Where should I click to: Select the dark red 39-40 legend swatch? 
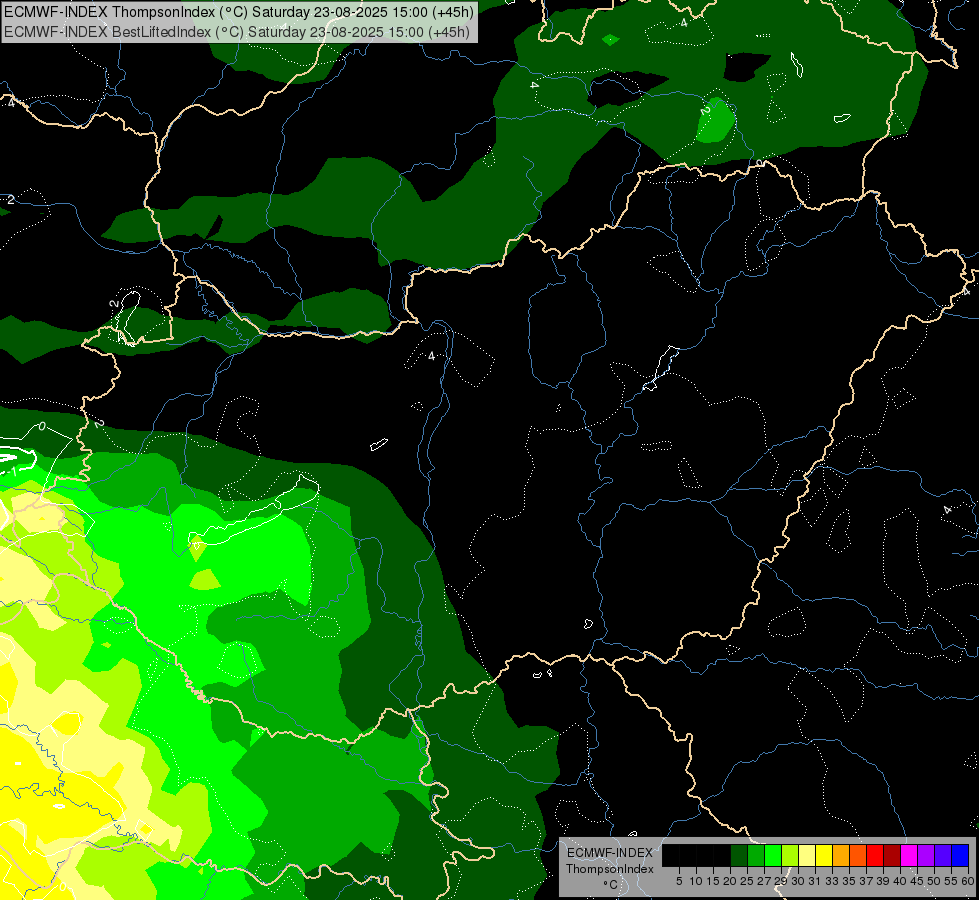point(892,855)
